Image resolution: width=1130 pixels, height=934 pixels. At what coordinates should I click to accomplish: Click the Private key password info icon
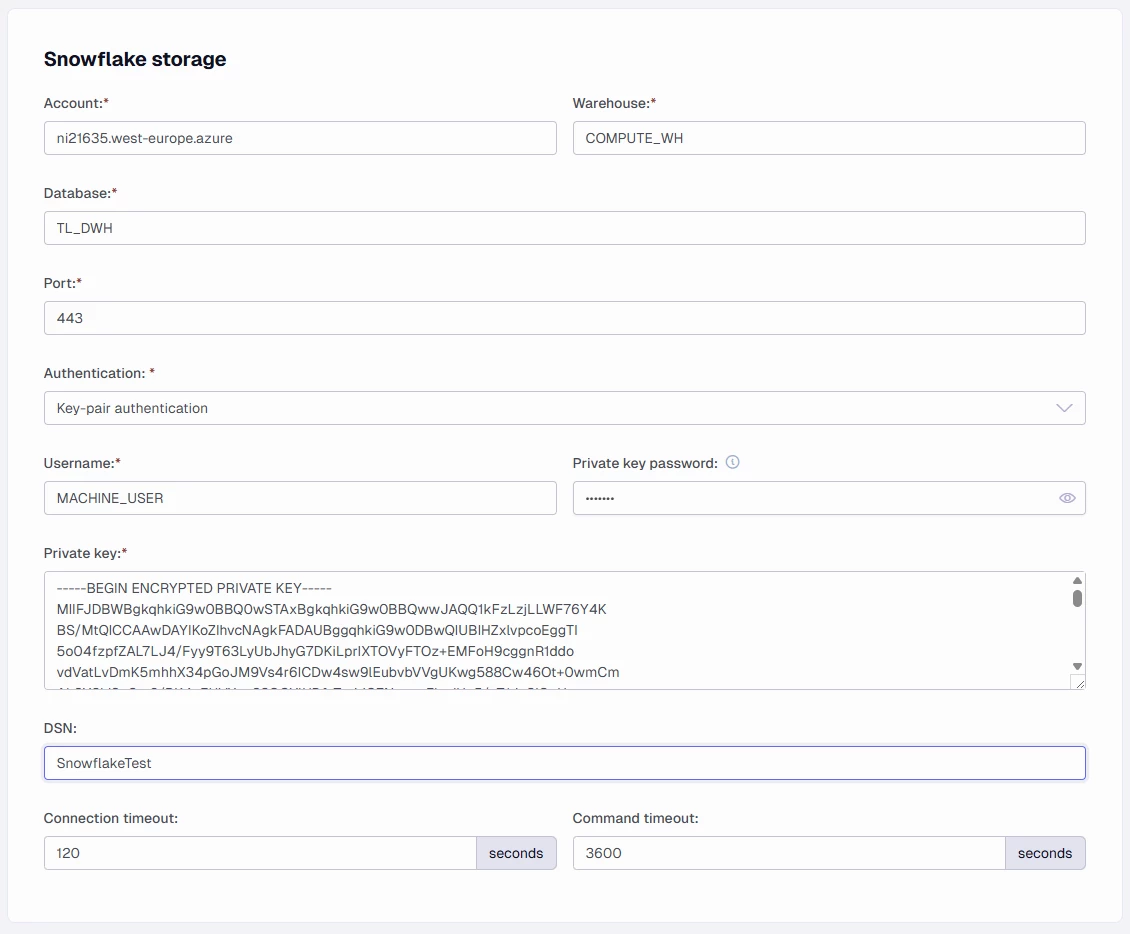[x=733, y=462]
